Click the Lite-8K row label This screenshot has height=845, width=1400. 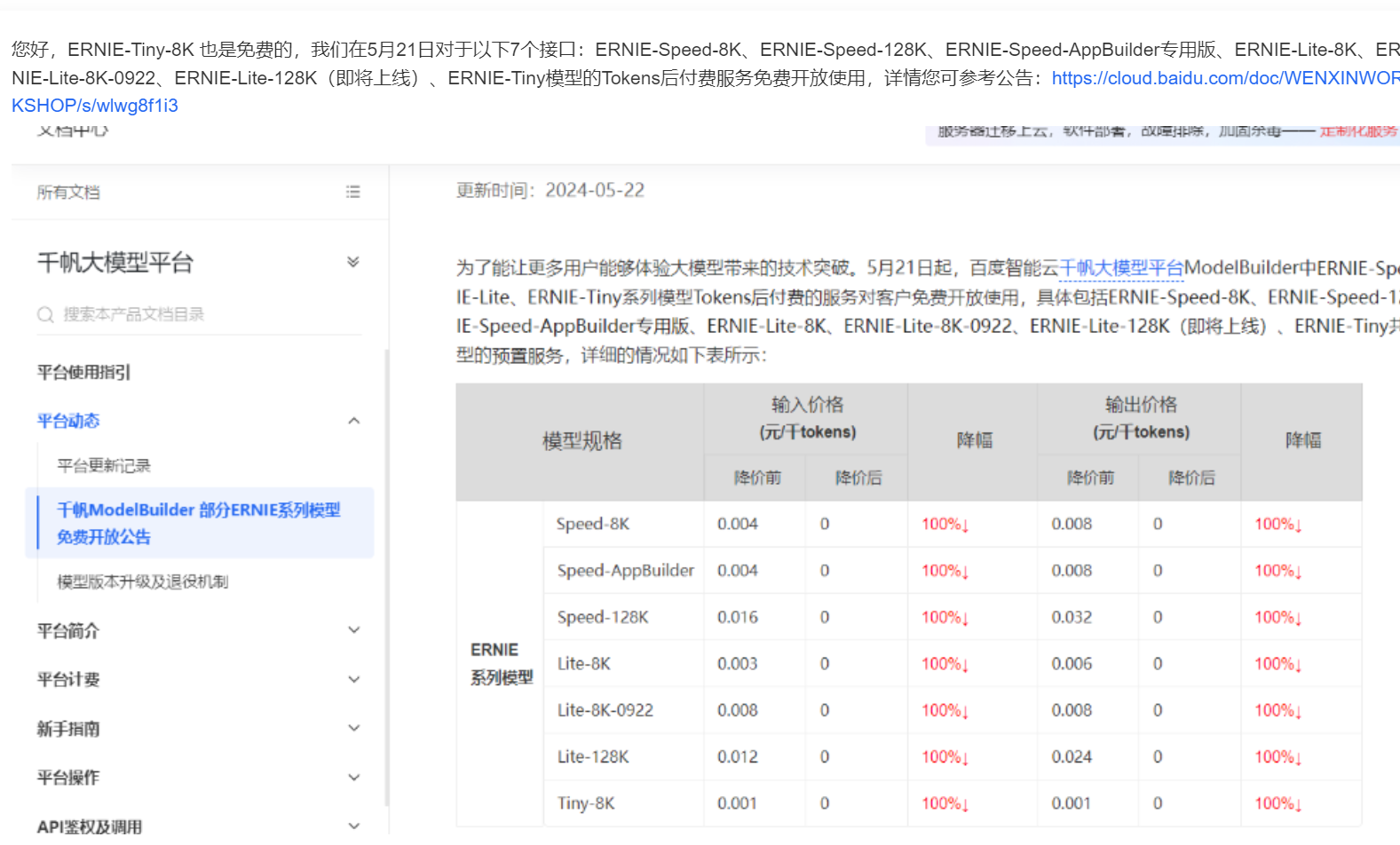tap(584, 664)
